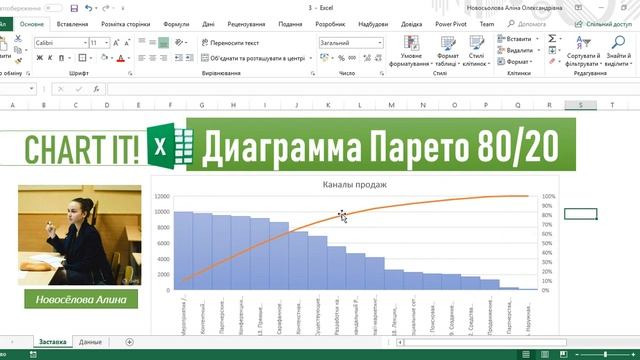Align cell text to the right
The image size is (640, 360).
[163, 58]
